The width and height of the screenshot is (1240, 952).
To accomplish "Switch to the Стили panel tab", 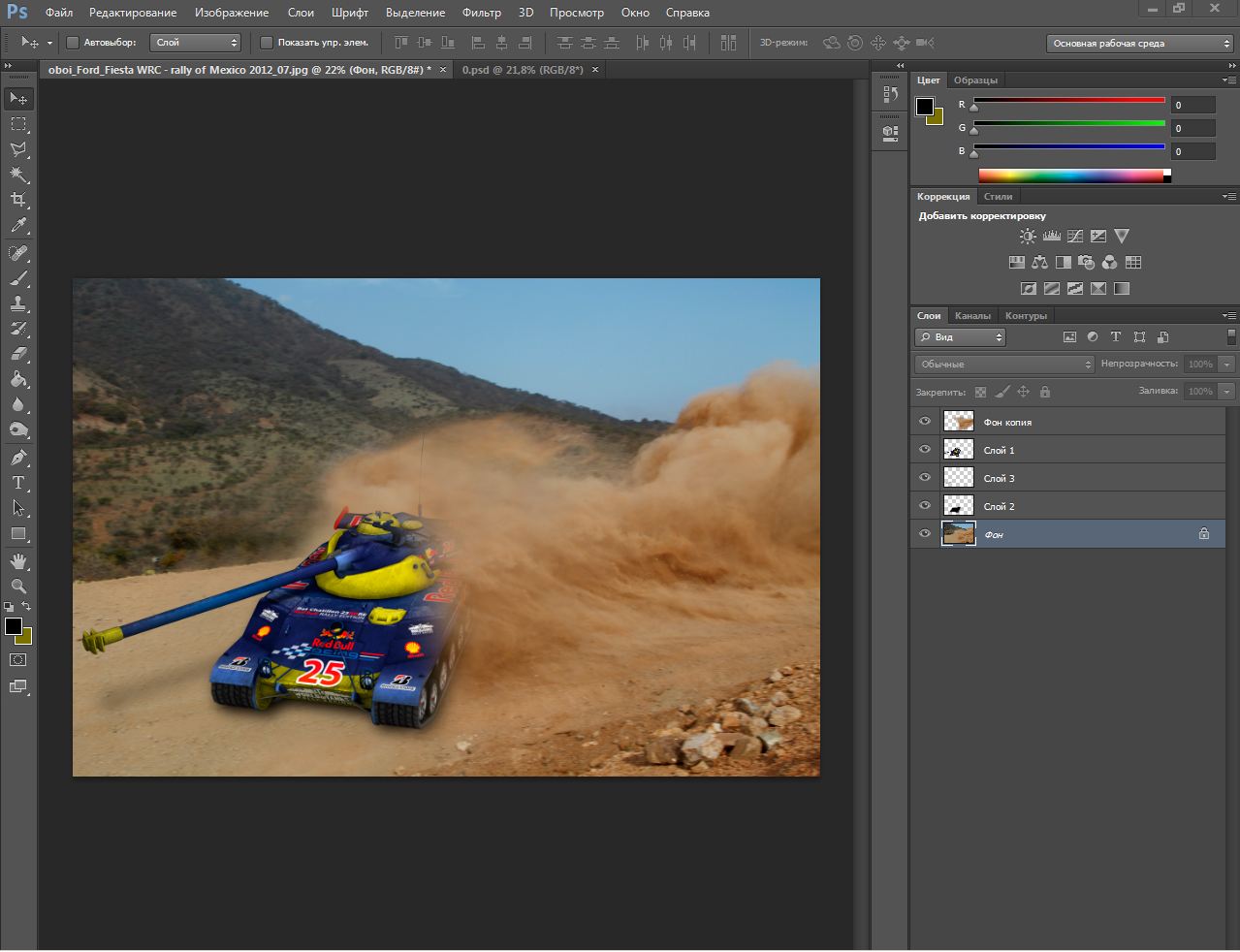I will (998, 197).
